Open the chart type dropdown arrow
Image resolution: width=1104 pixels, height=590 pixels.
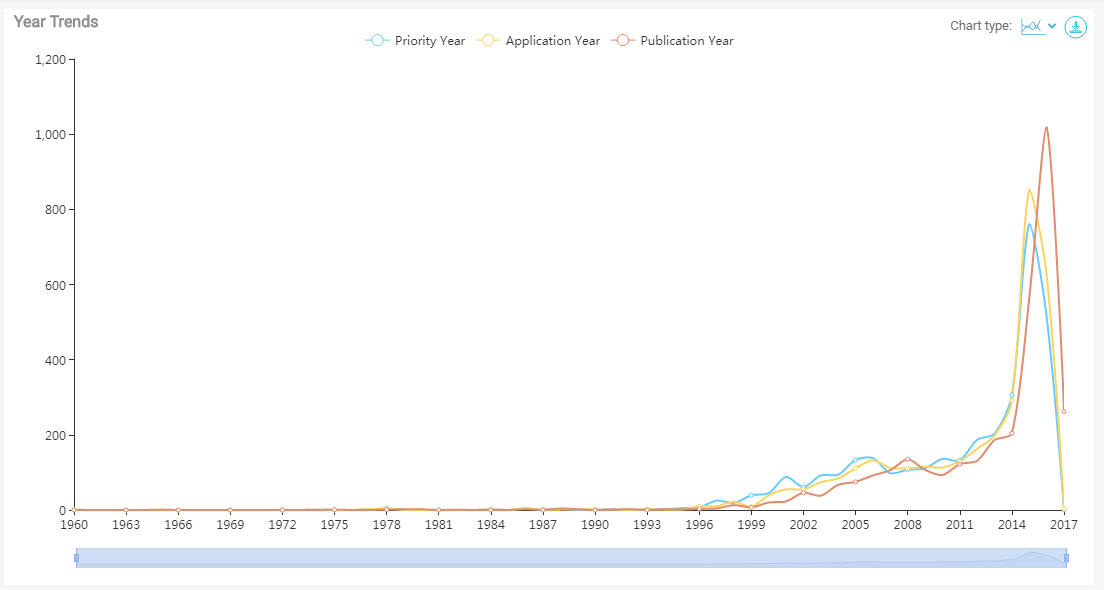point(1052,26)
